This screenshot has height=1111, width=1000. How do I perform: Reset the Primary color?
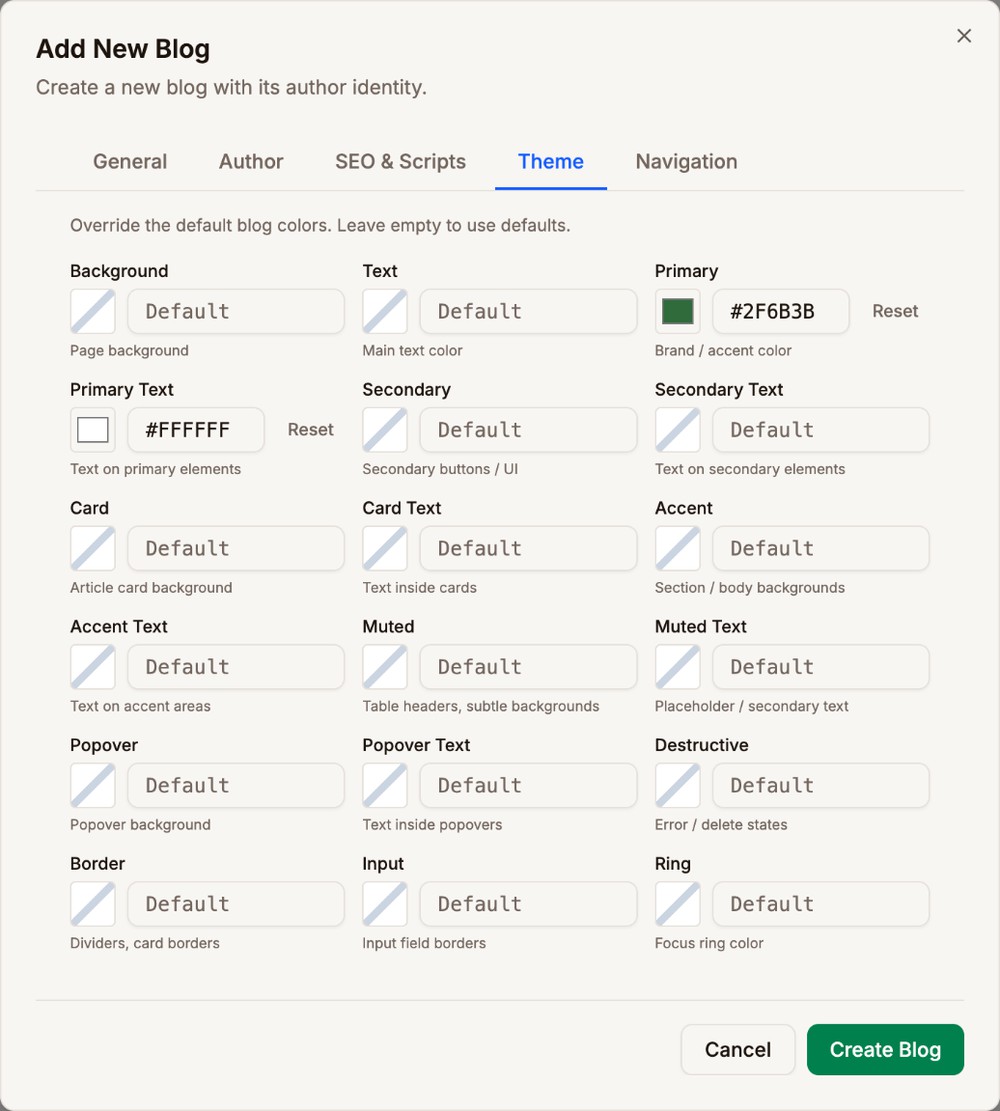click(x=895, y=311)
